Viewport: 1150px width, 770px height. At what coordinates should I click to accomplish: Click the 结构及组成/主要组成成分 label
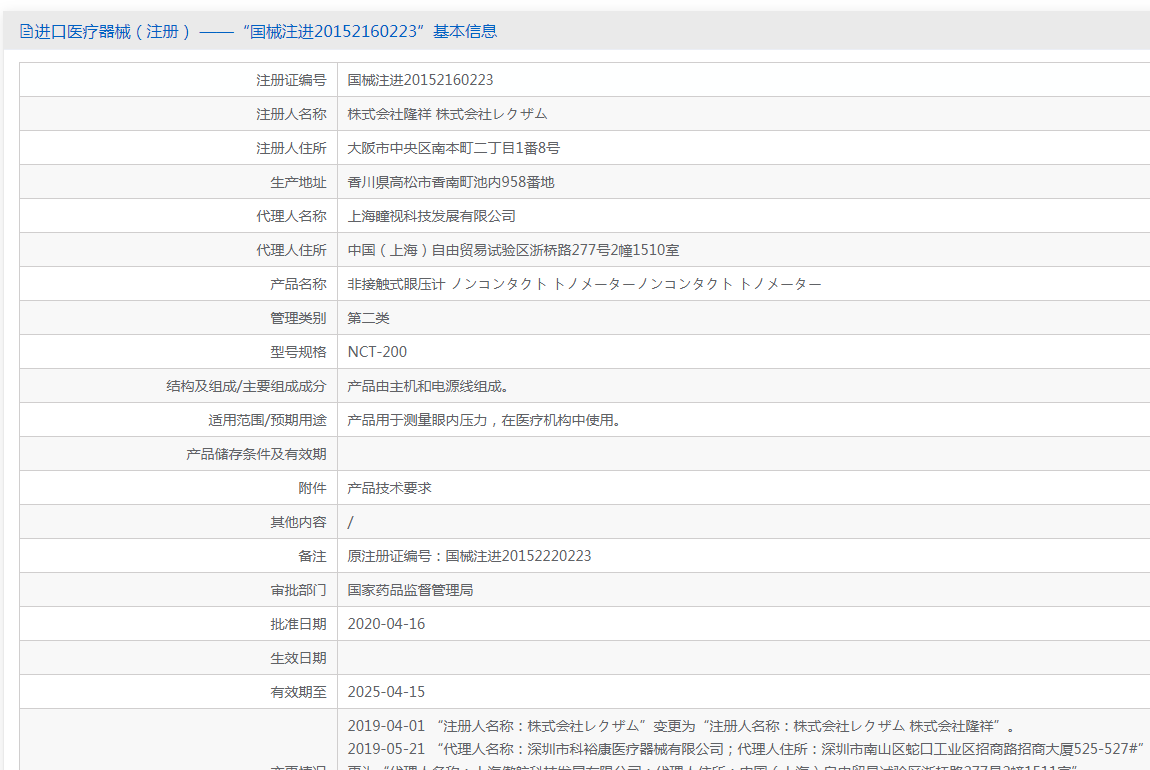pos(246,386)
